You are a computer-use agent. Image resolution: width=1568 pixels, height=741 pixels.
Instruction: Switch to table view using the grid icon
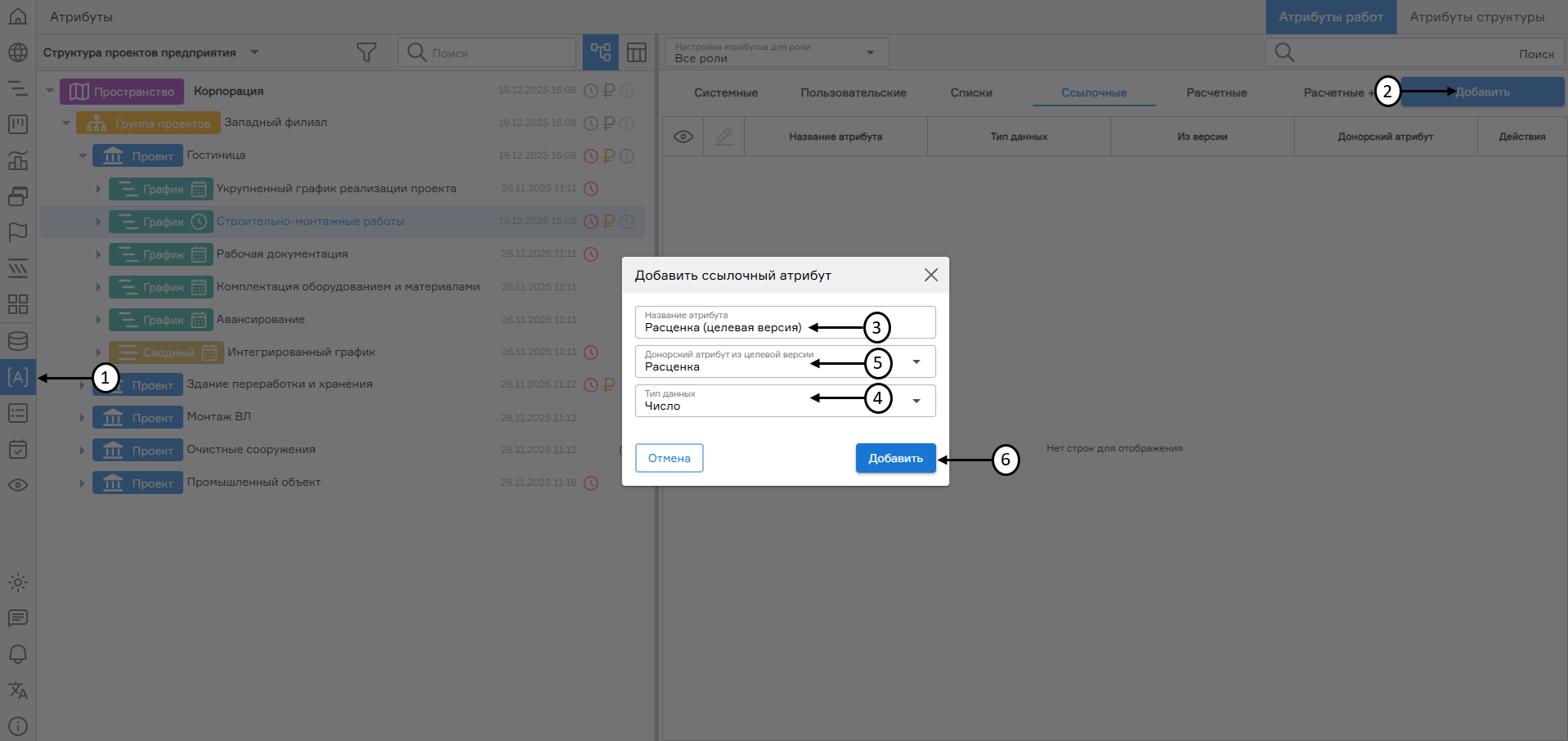pyautogui.click(x=636, y=52)
